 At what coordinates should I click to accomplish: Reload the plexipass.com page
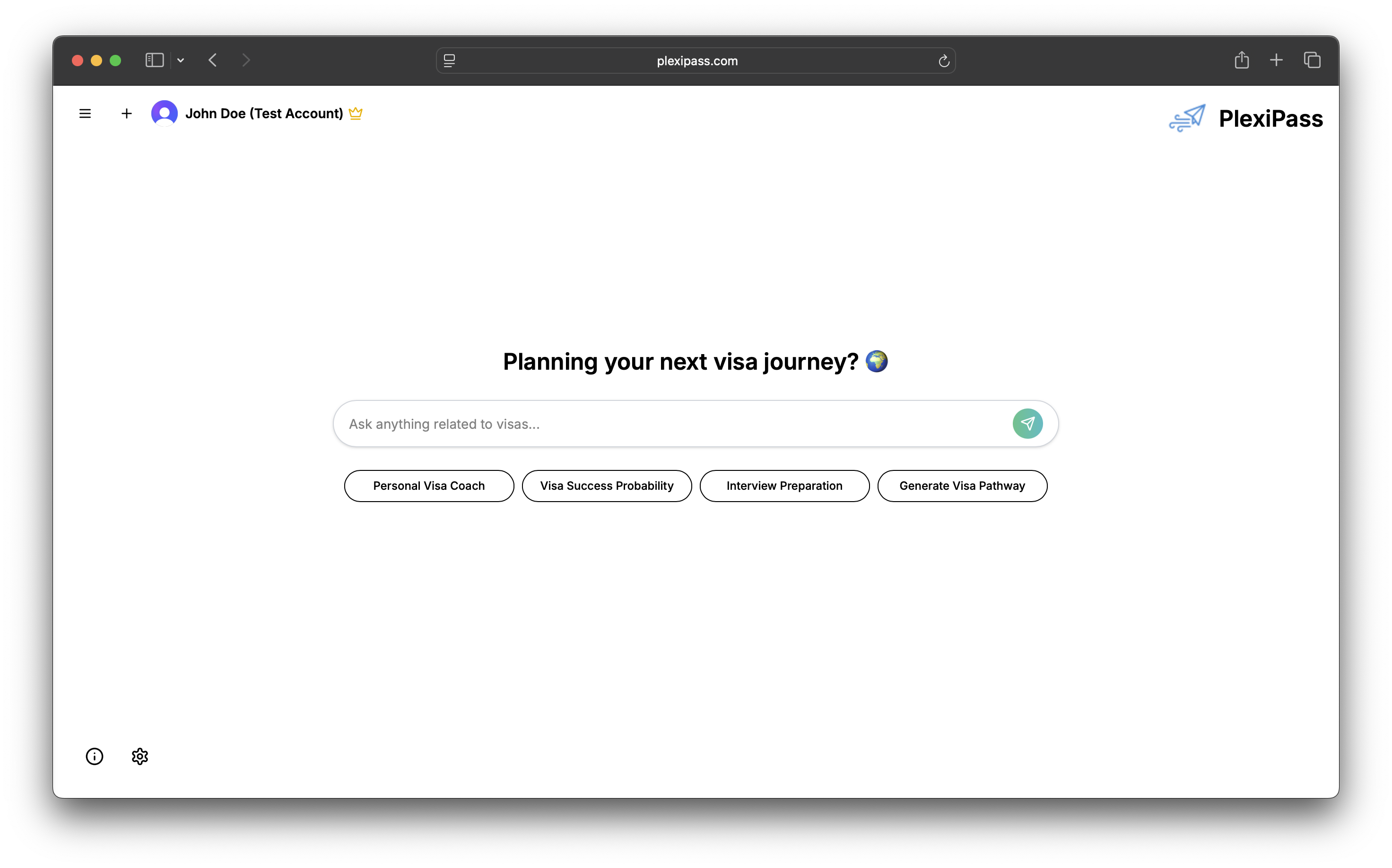coord(944,61)
